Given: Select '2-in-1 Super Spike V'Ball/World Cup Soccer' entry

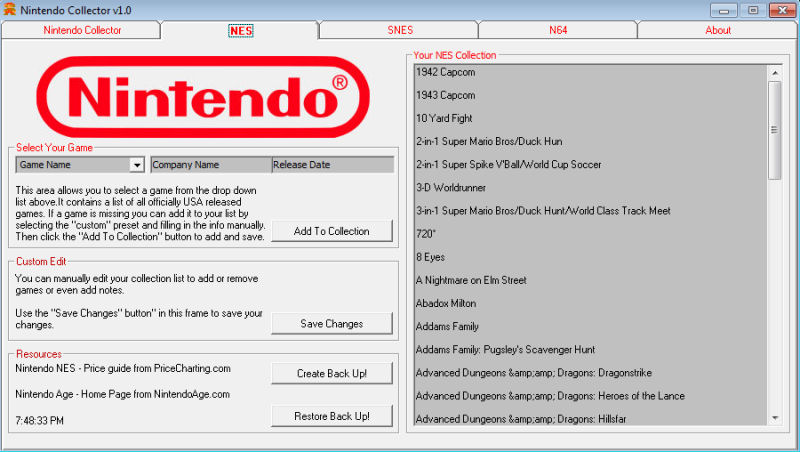Looking at the screenshot, I should pyautogui.click(x=508, y=164).
